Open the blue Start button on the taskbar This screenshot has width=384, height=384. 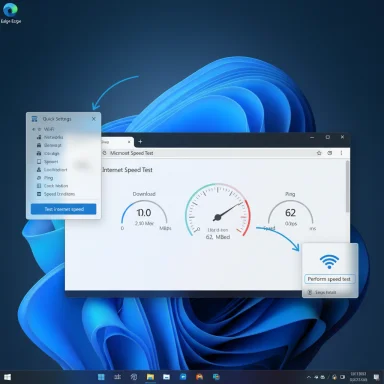click(x=101, y=377)
